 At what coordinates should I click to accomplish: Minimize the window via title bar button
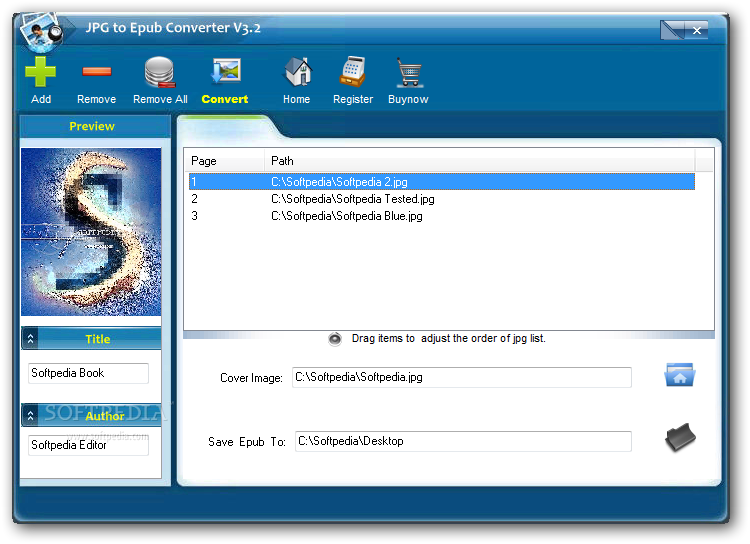tap(672, 30)
